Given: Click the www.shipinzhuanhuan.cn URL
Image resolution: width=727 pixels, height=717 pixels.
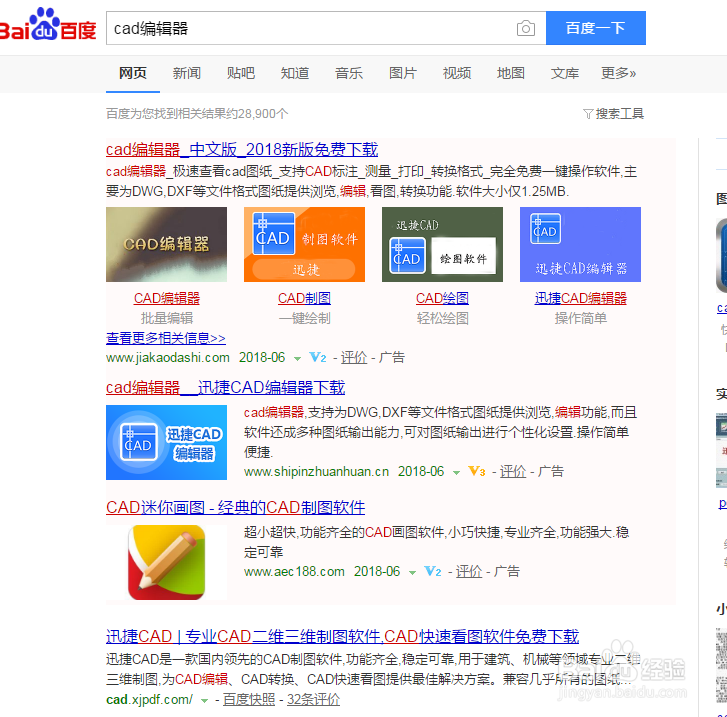Looking at the screenshot, I should click(316, 472).
